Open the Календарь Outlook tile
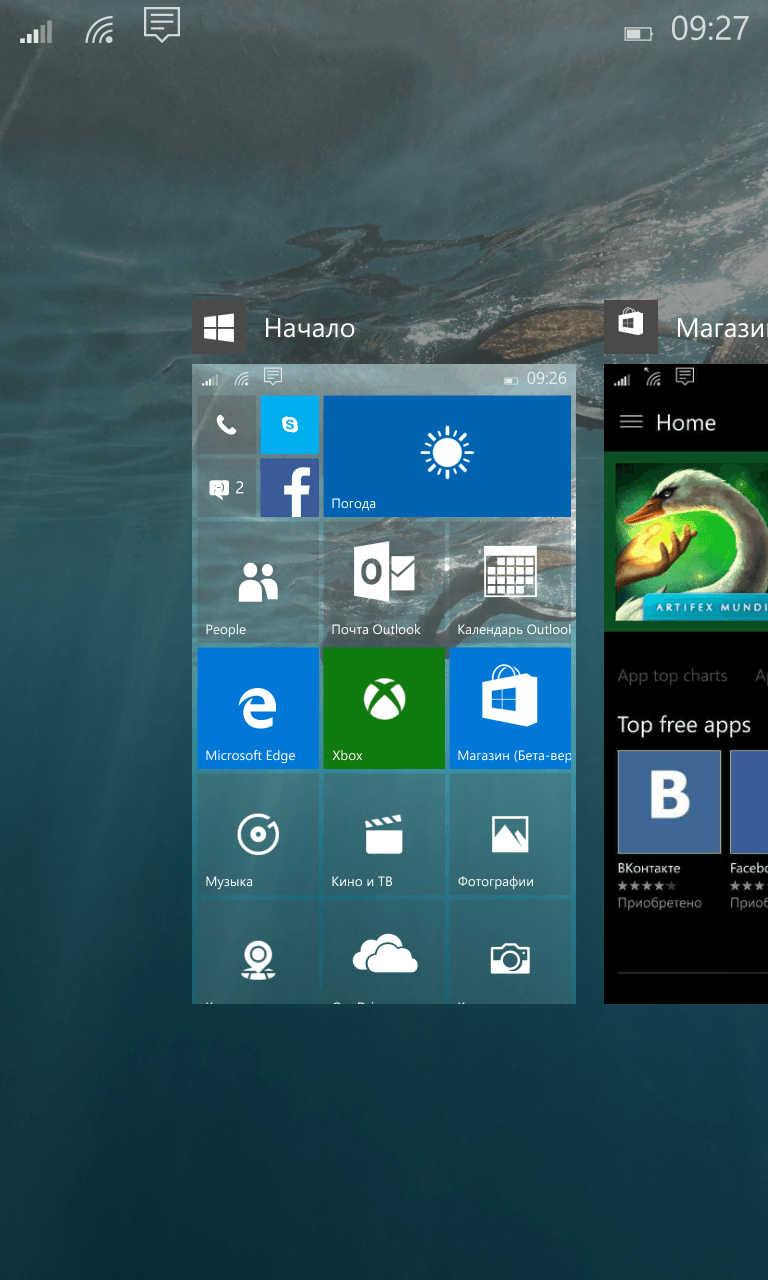768x1280 pixels. coord(510,582)
